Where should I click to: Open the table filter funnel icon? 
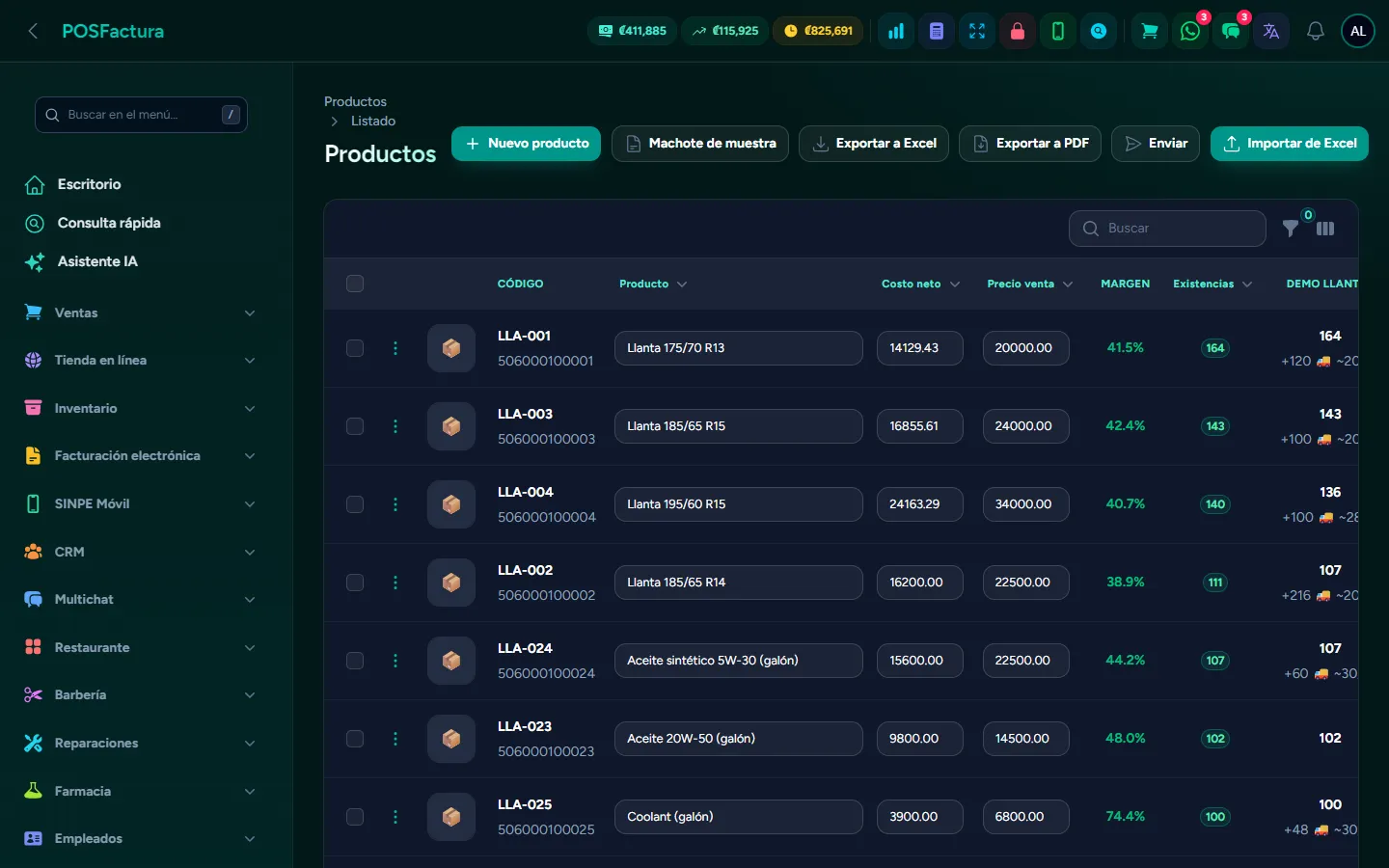(x=1291, y=229)
